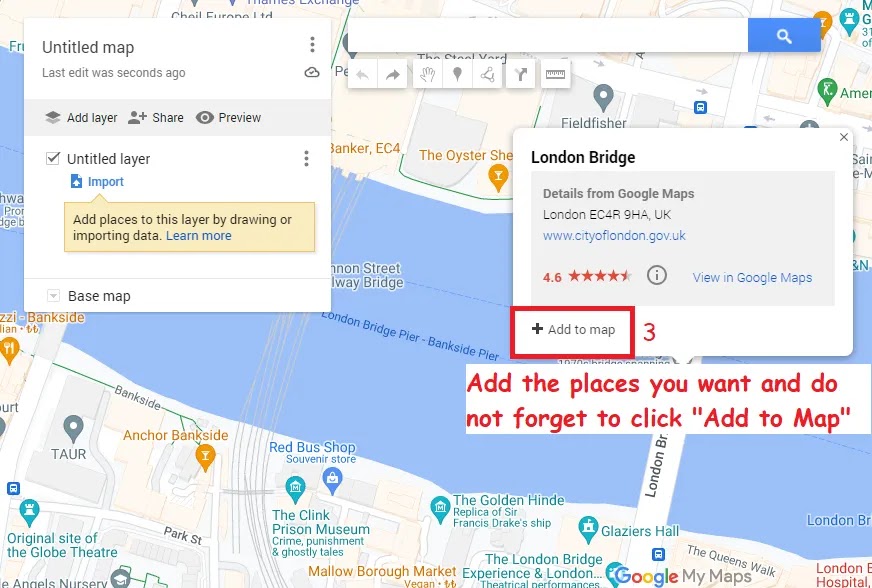Click Share in panel bar
Screen dimensions: 872x588
[156, 117]
